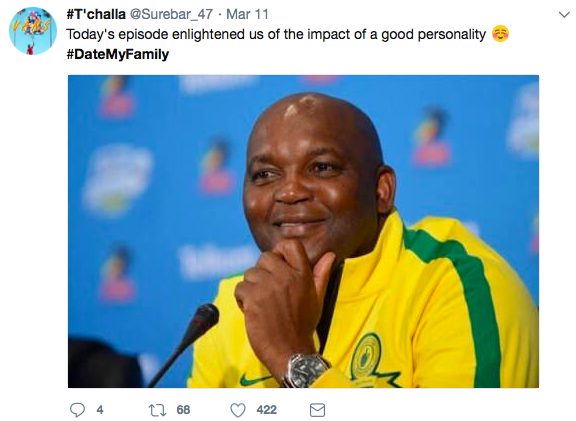This screenshot has height=421, width=576.
Task: Send tweet via envelope message icon
Action: tap(317, 410)
